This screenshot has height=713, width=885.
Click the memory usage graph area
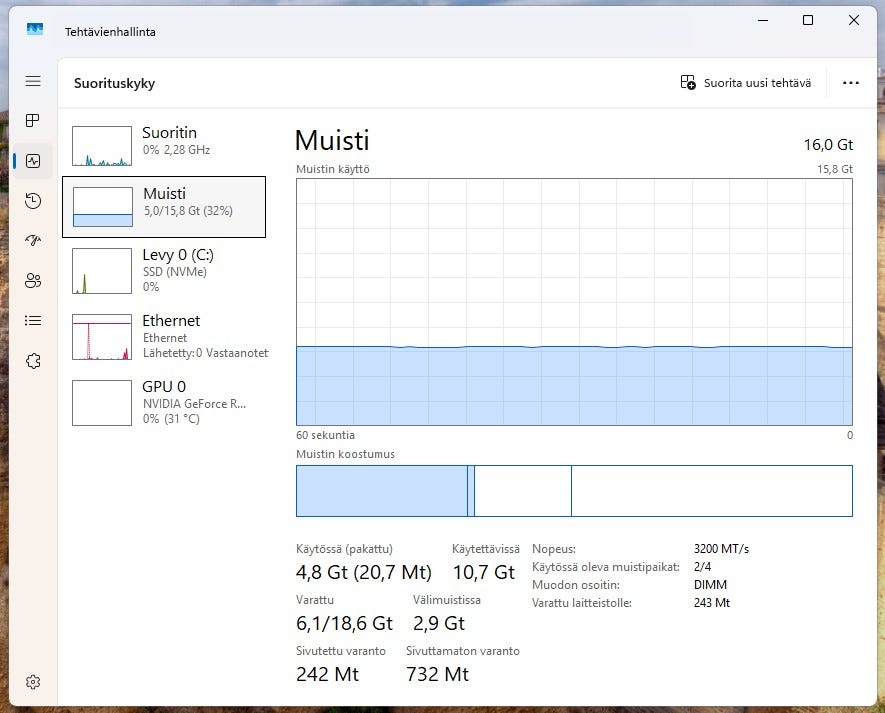574,302
